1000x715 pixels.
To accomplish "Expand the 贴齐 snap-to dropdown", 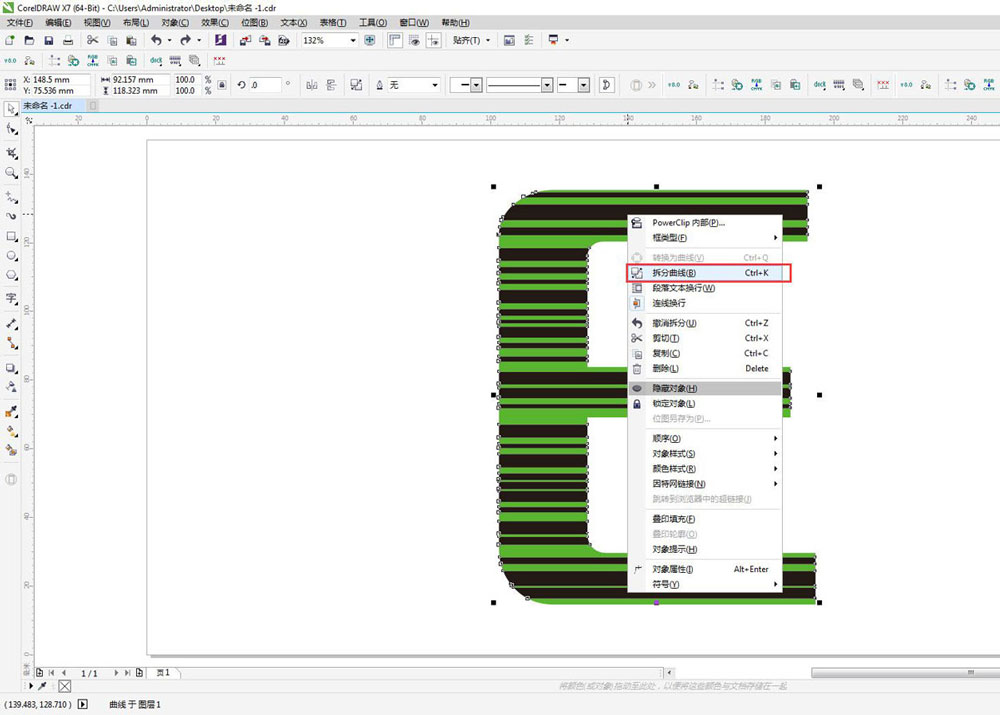I will point(472,41).
